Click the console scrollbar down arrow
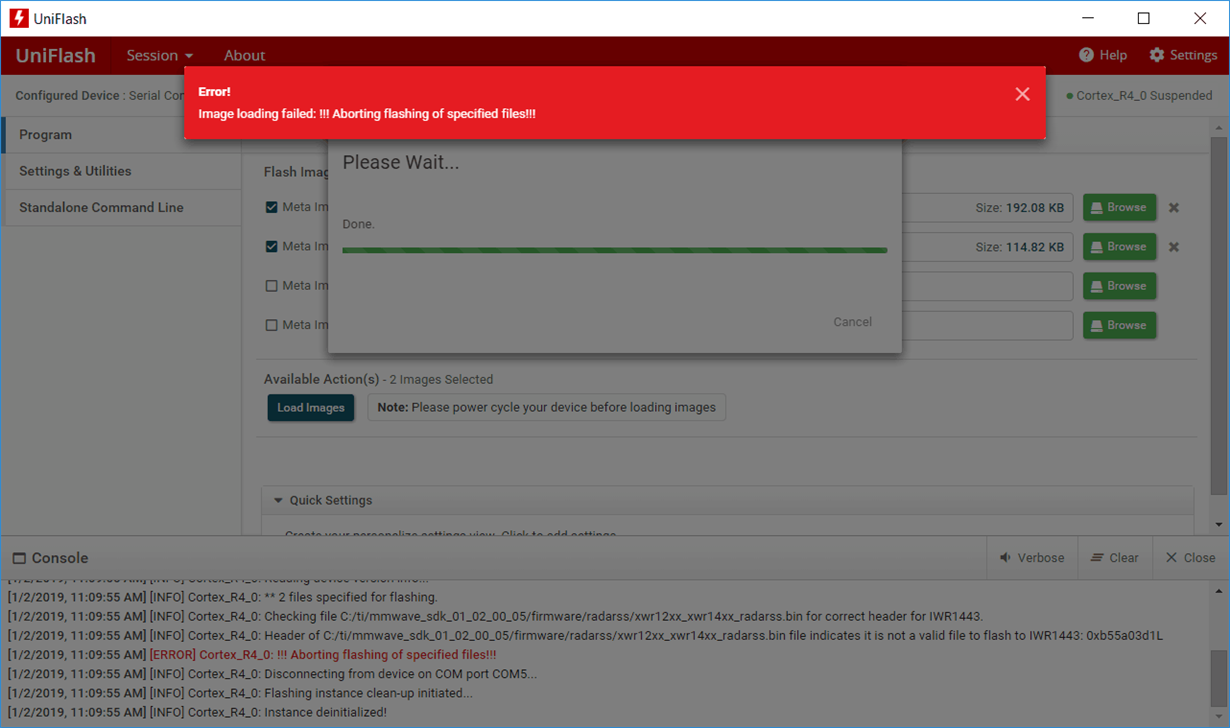 1218,717
